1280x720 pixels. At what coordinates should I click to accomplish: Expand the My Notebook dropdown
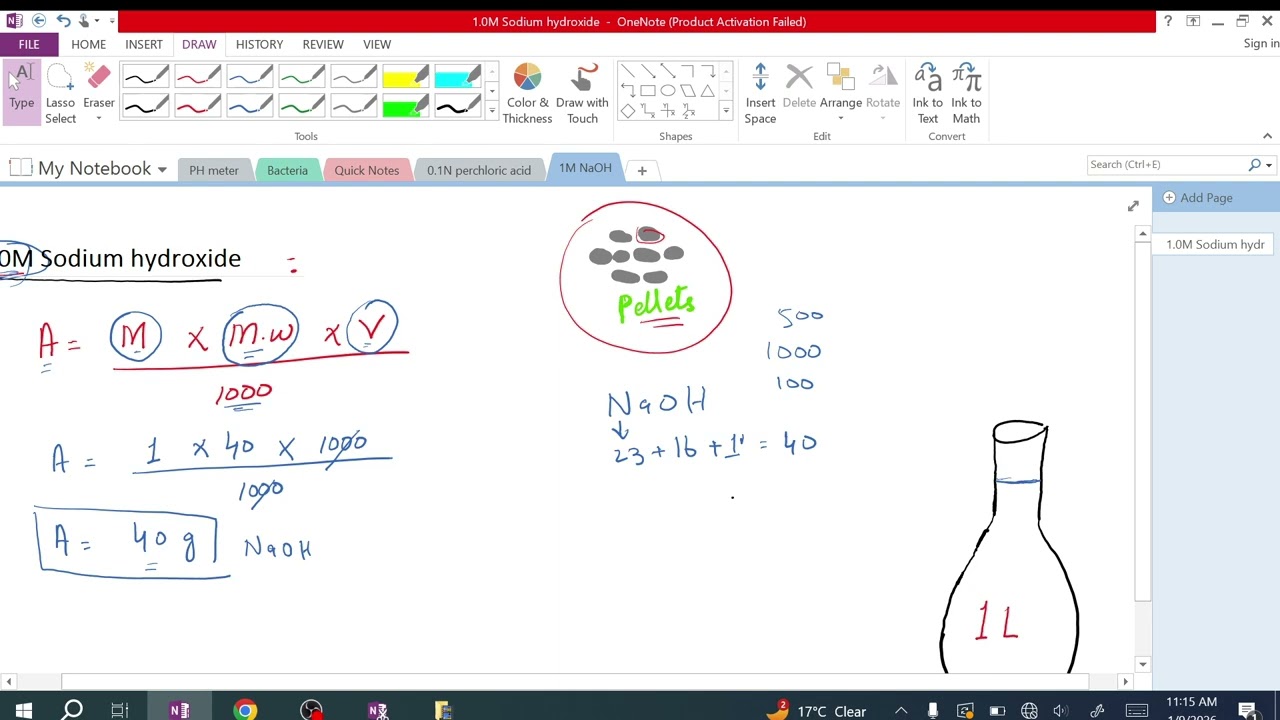162,169
